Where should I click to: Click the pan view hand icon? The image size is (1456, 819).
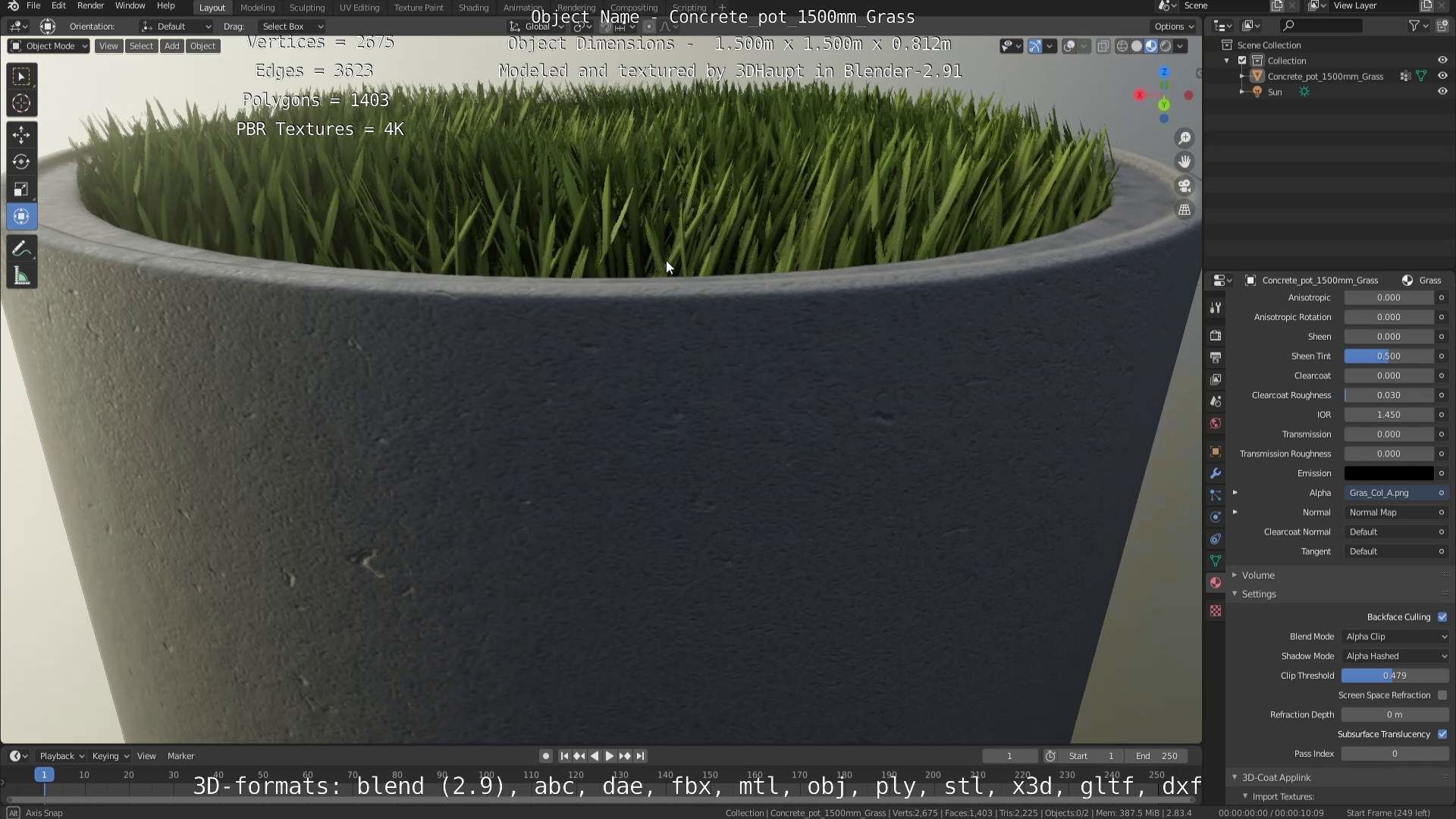tap(1185, 162)
